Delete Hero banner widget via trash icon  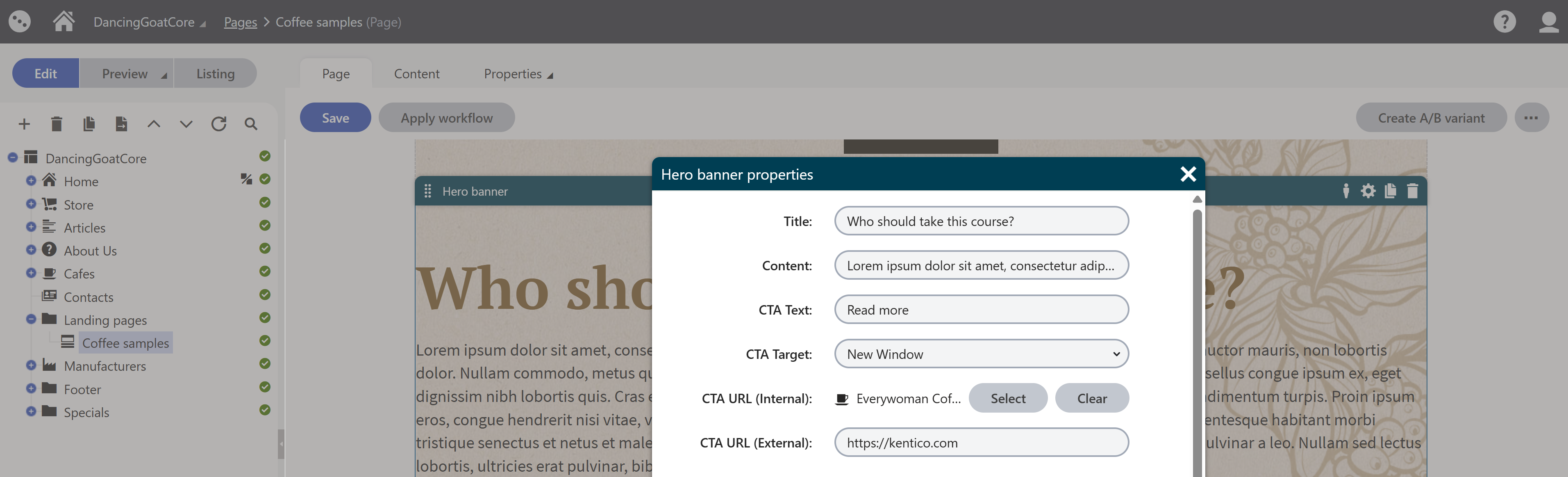tap(1412, 191)
